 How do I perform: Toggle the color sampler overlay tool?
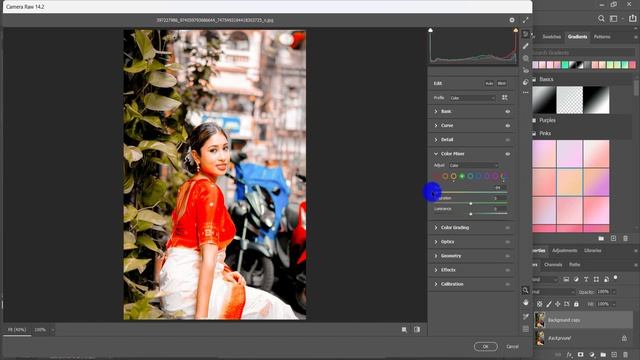point(525,316)
